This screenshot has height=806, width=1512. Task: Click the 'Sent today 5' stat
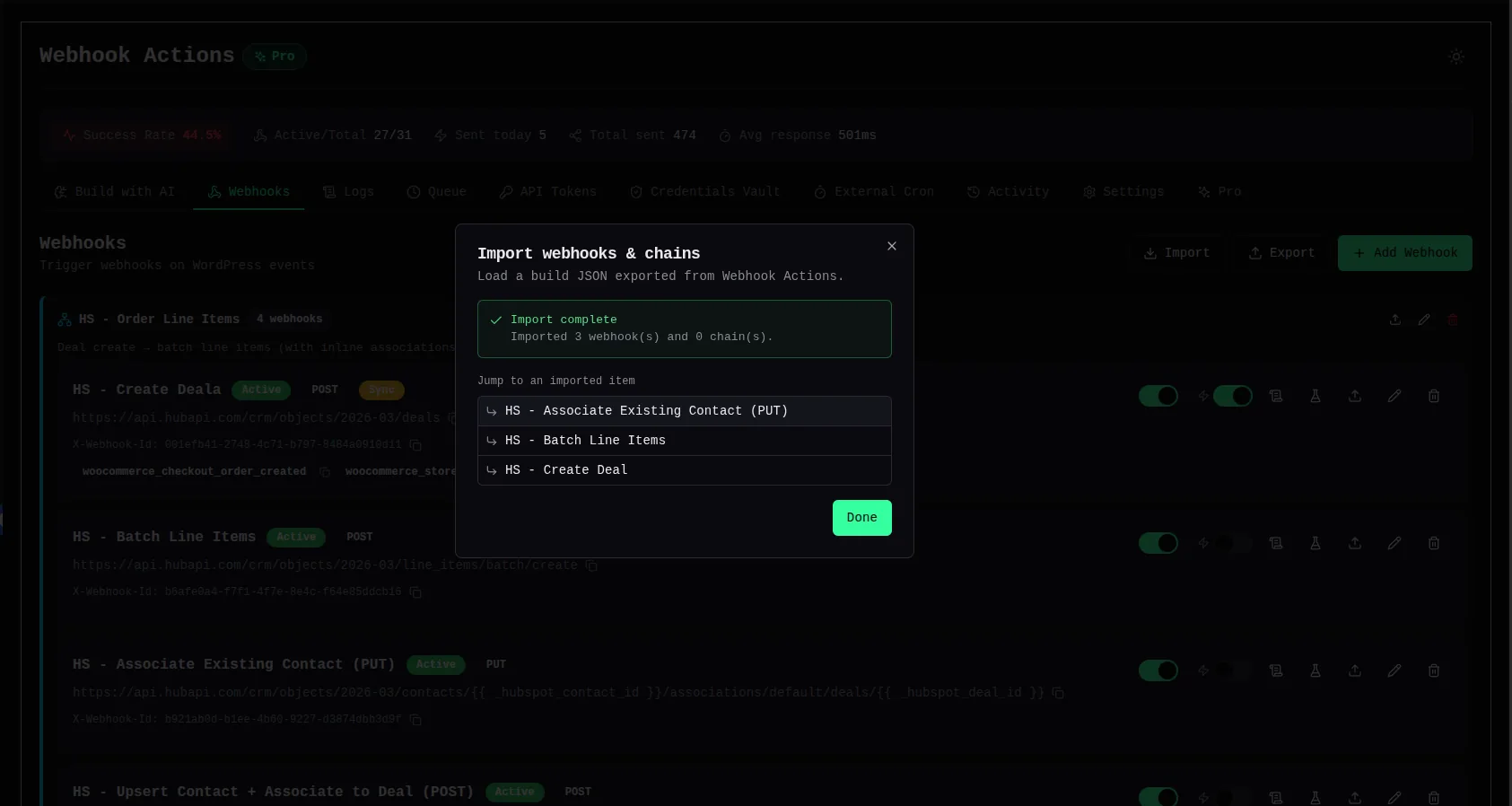coord(491,136)
